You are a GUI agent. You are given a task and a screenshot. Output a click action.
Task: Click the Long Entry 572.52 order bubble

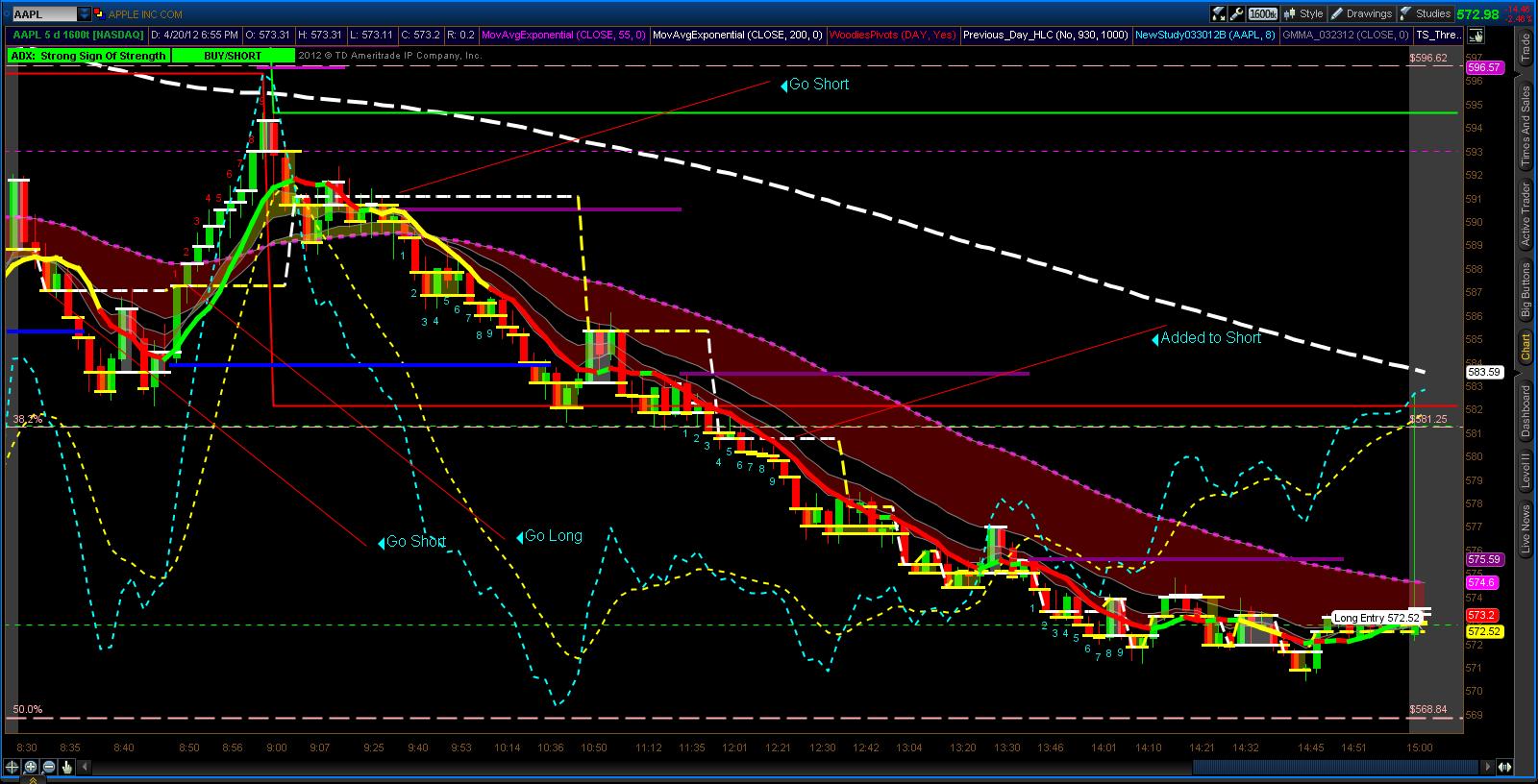1376,618
